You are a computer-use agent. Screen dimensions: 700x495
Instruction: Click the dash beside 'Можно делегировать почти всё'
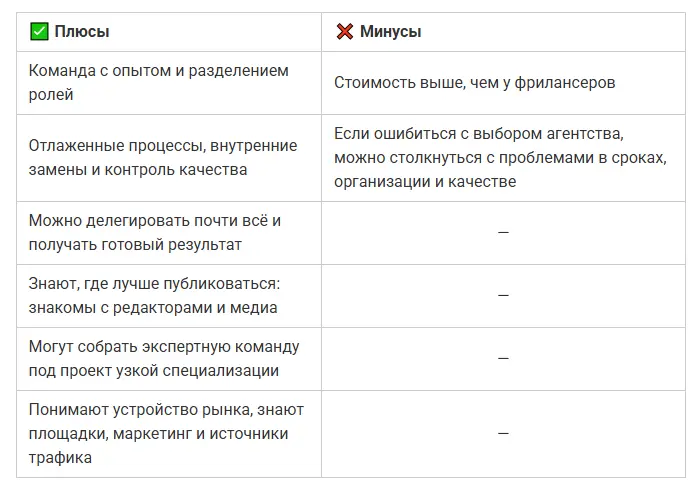click(x=503, y=232)
